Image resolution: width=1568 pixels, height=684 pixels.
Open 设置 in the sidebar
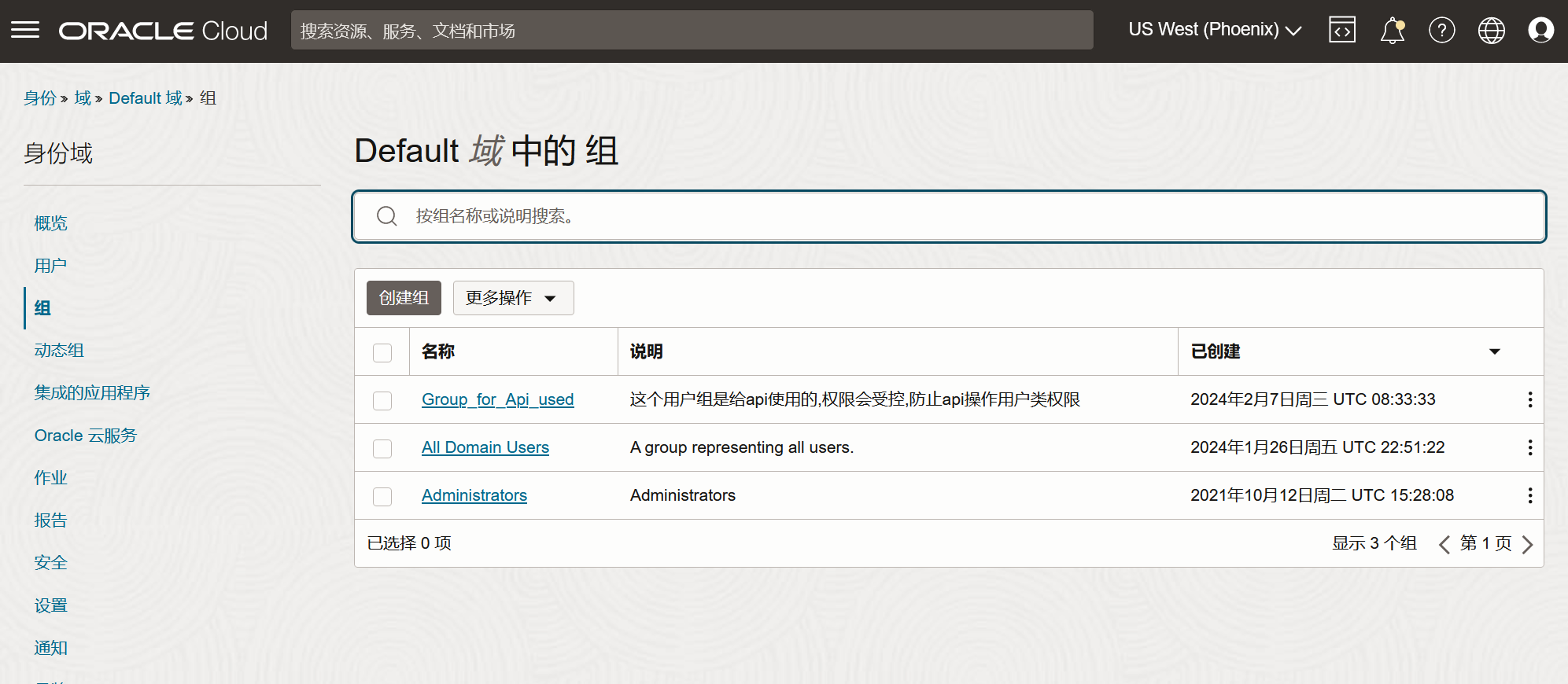pyautogui.click(x=51, y=606)
